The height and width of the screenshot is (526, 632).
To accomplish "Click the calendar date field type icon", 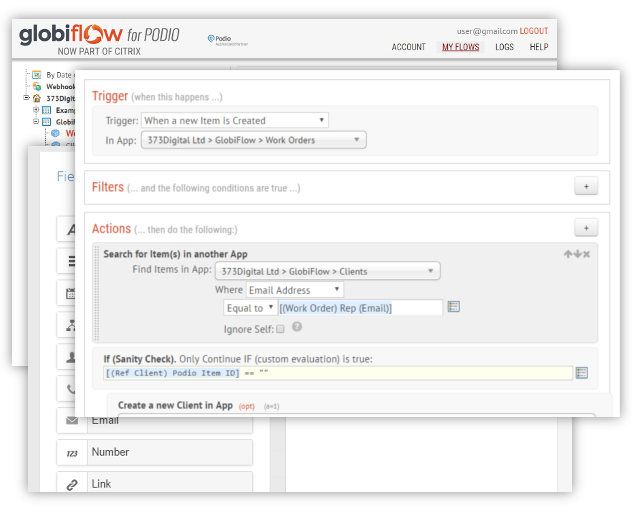I will tap(71, 293).
